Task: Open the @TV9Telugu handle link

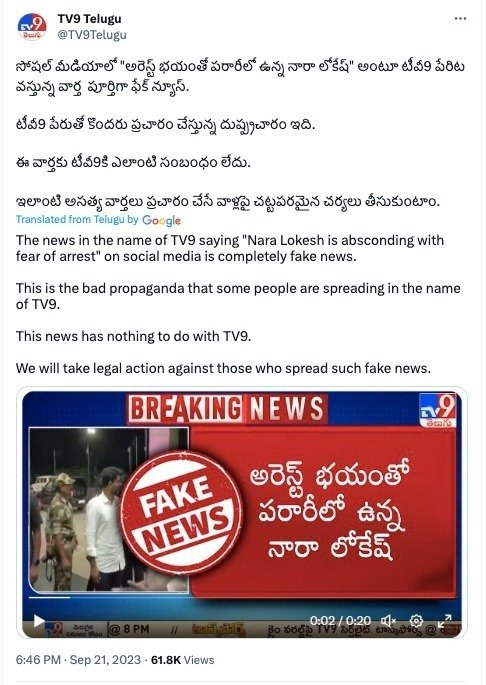Action: (92, 35)
